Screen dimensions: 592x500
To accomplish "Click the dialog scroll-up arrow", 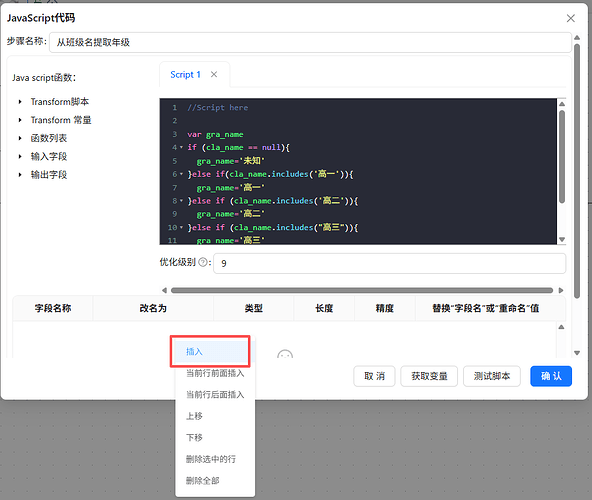I will point(577,37).
